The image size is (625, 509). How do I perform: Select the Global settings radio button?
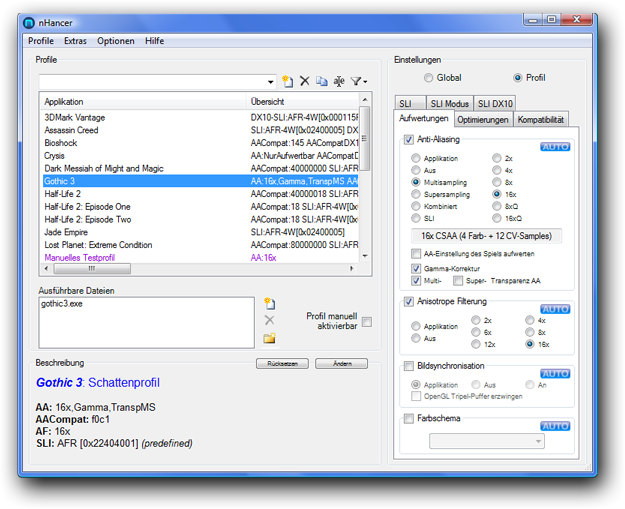point(428,78)
